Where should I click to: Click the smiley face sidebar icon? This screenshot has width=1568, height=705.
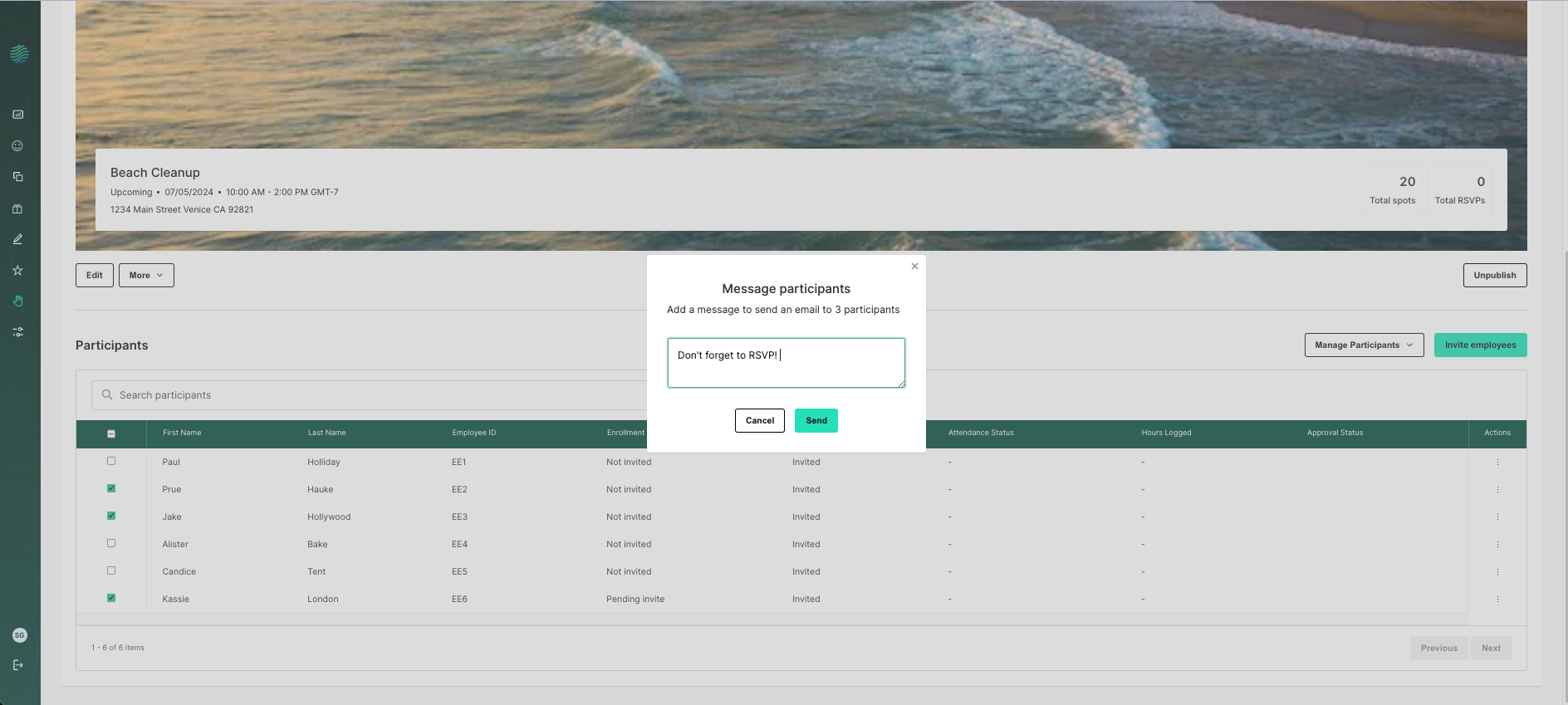tap(17, 146)
